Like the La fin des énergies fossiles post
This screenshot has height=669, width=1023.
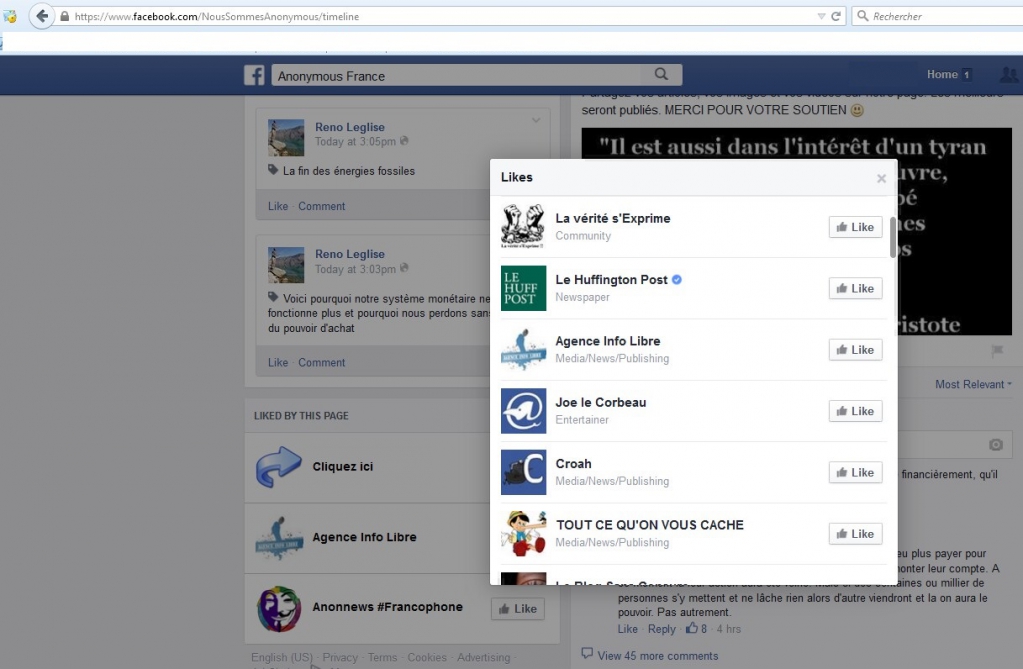(x=278, y=206)
